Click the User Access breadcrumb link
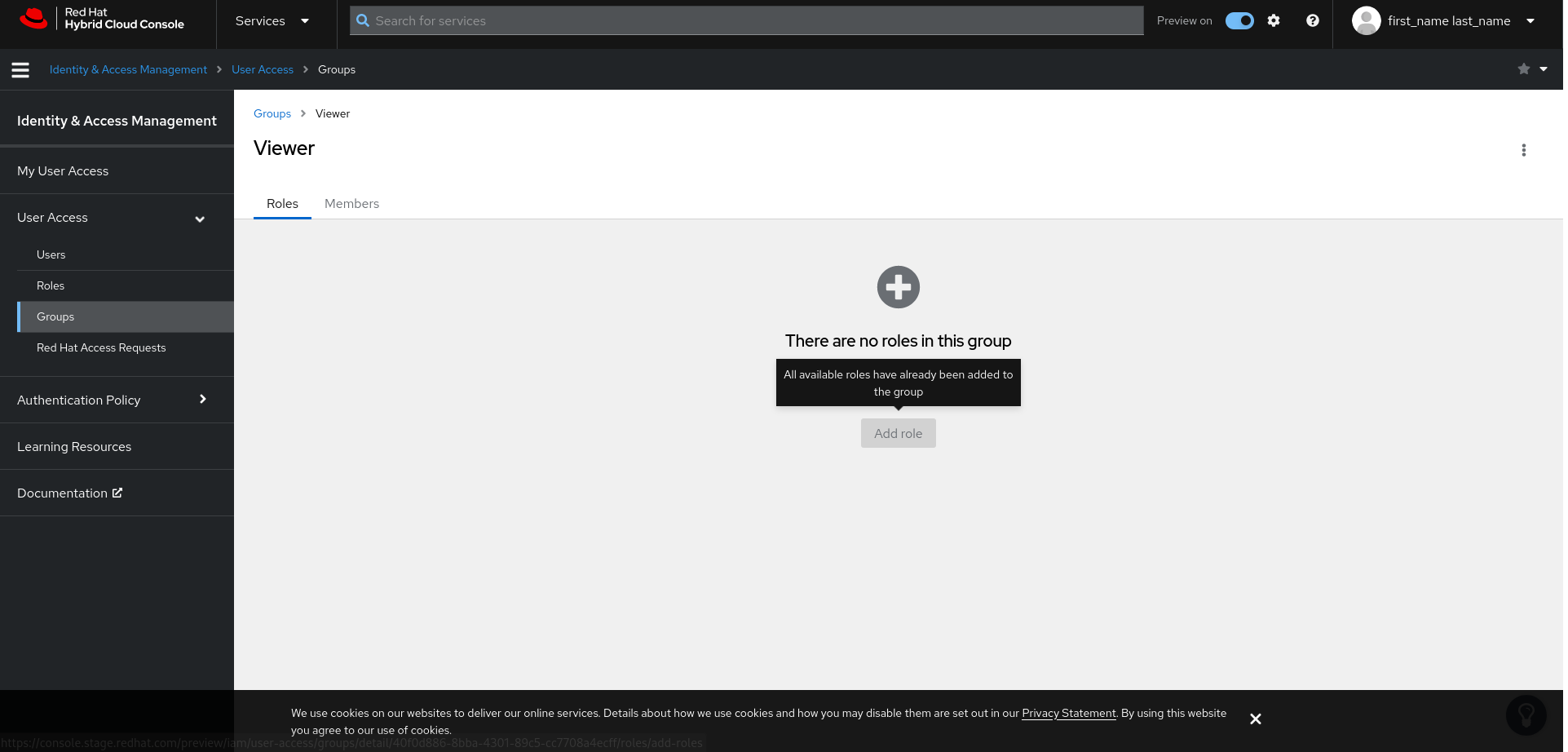Screen dimensions: 1568x752 pyautogui.click(x=263, y=69)
